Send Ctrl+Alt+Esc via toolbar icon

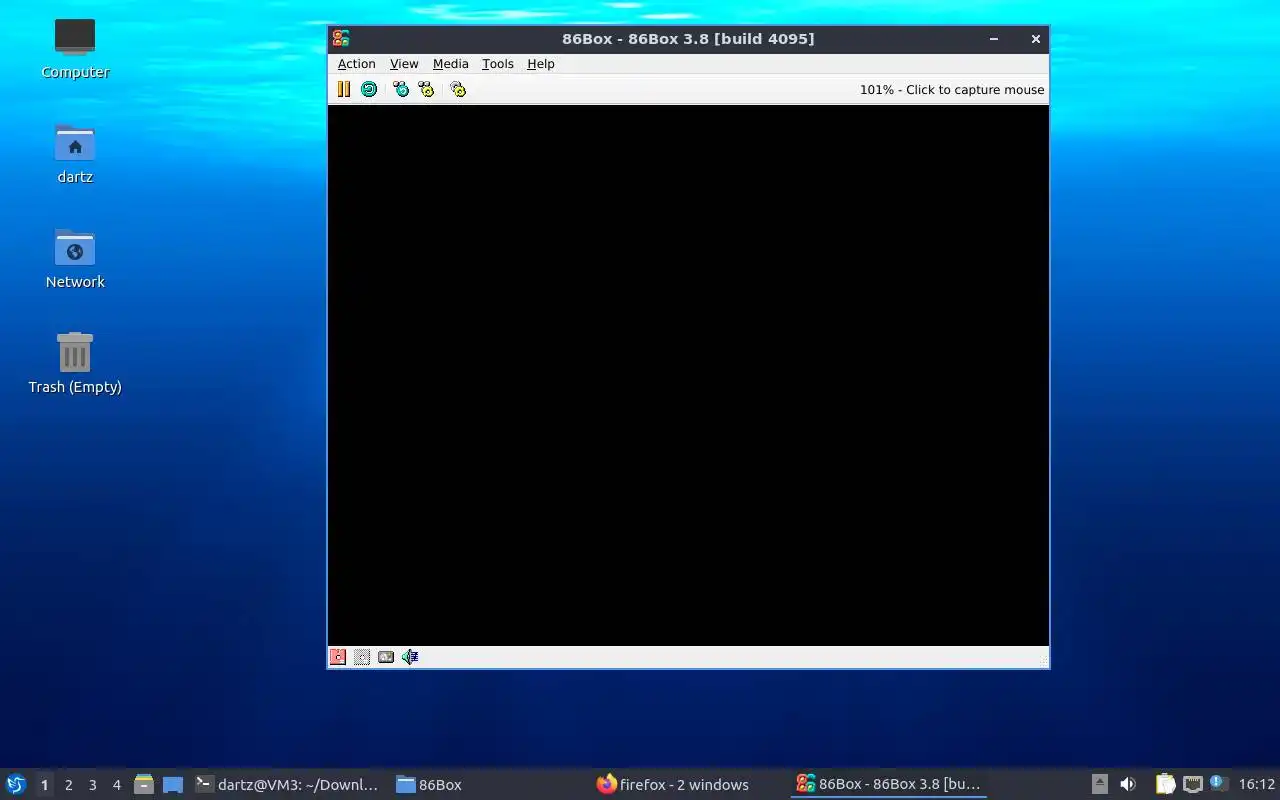pyautogui.click(x=426, y=89)
